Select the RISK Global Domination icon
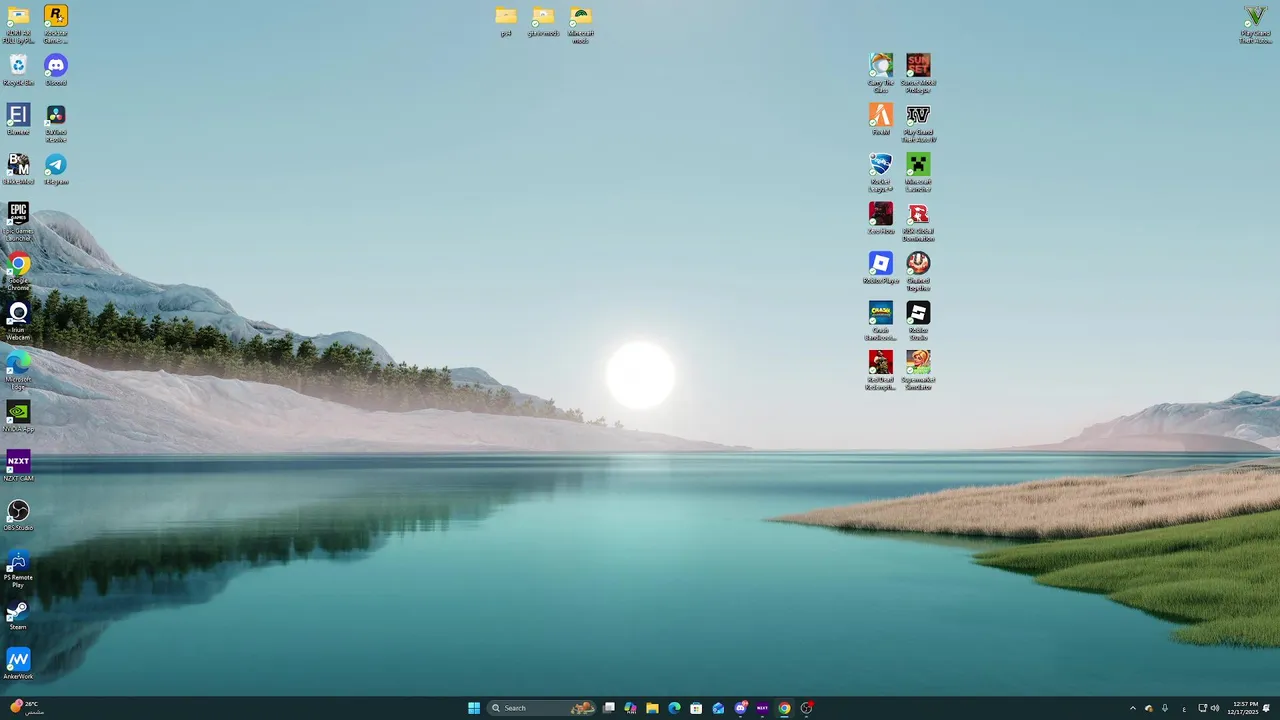The image size is (1280, 720). click(918, 222)
